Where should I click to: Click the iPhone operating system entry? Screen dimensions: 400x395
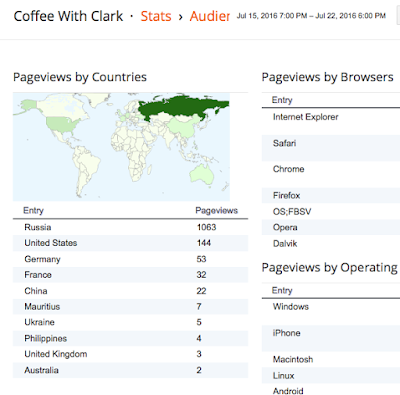(x=287, y=333)
